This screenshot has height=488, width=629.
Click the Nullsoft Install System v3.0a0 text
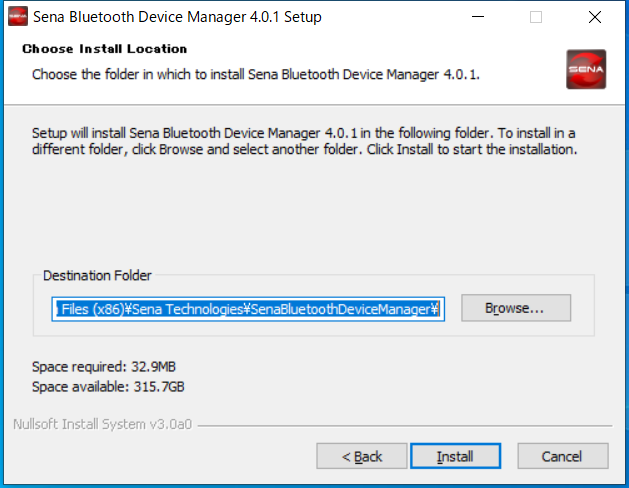[x=103, y=424]
